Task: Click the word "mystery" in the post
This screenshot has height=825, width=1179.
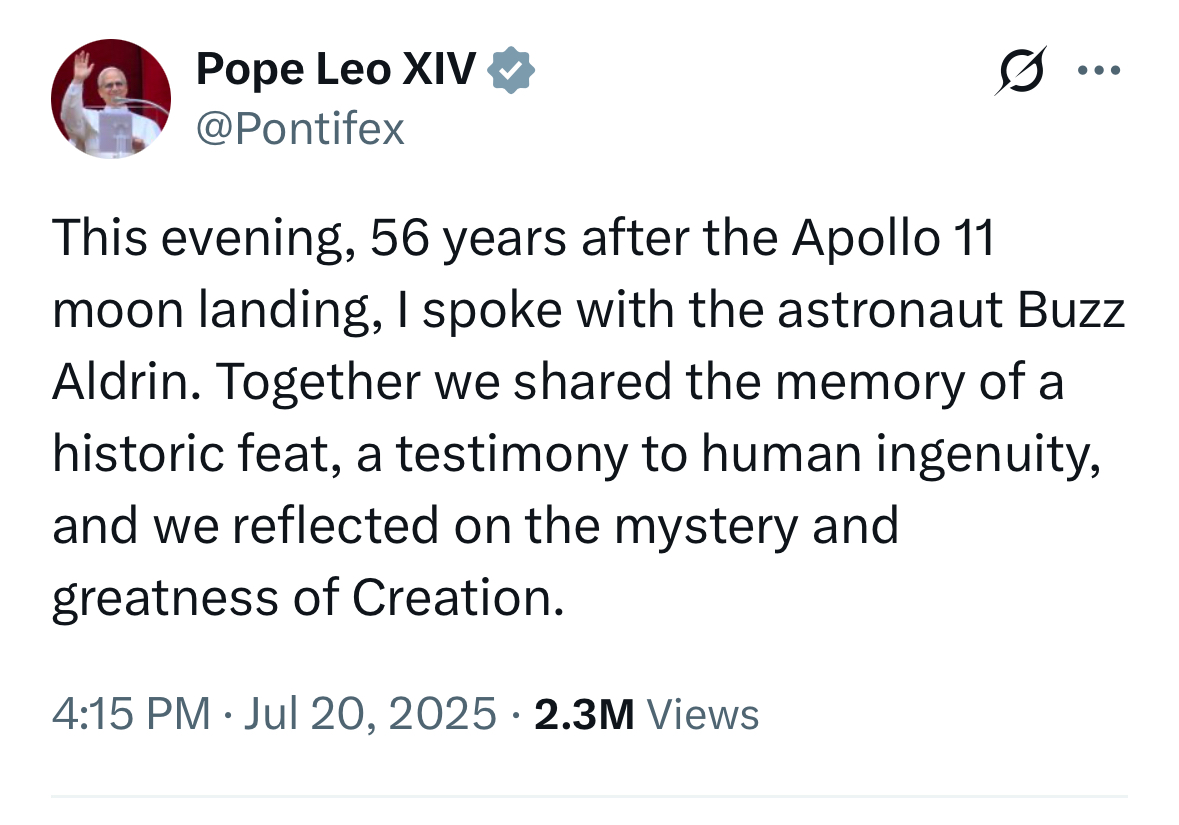Action: coord(705,528)
